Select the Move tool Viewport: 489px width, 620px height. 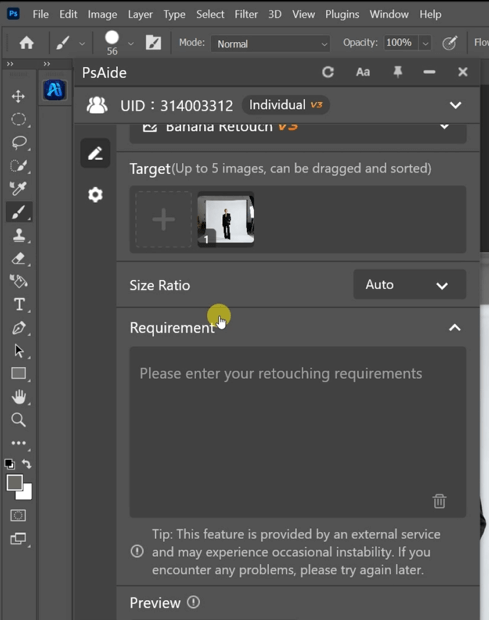18,96
